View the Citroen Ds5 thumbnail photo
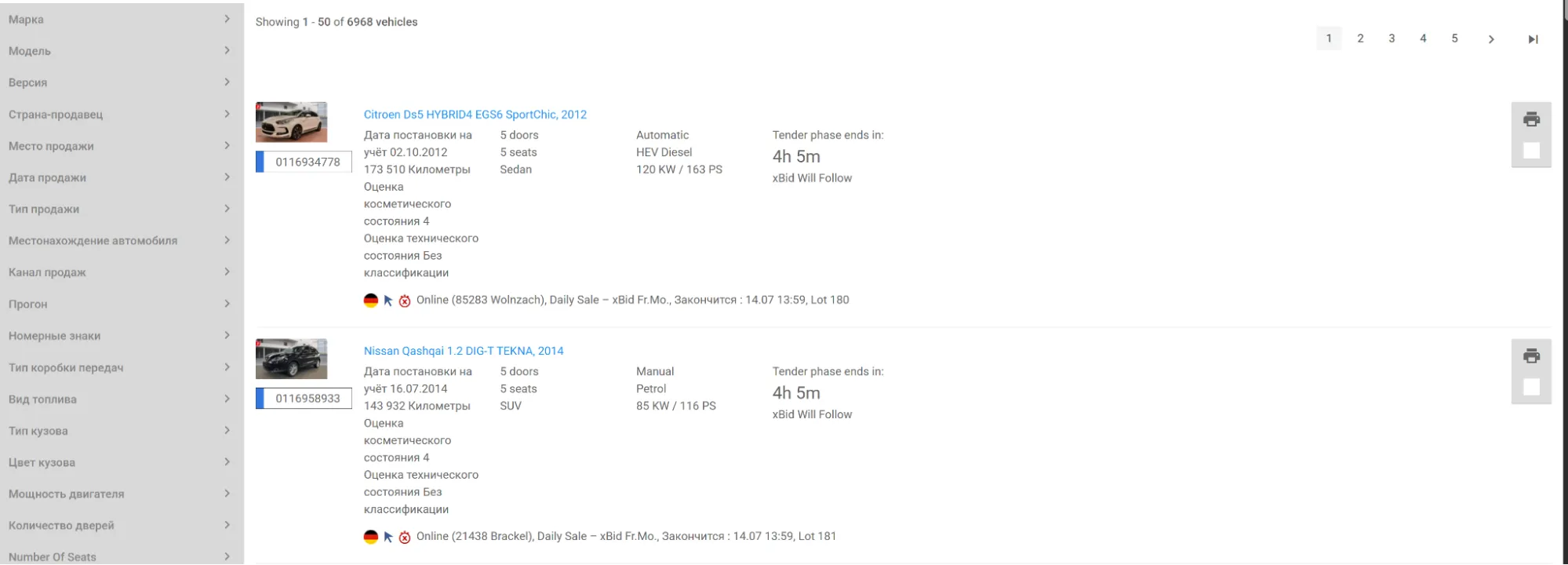The image size is (1568, 565). click(291, 122)
